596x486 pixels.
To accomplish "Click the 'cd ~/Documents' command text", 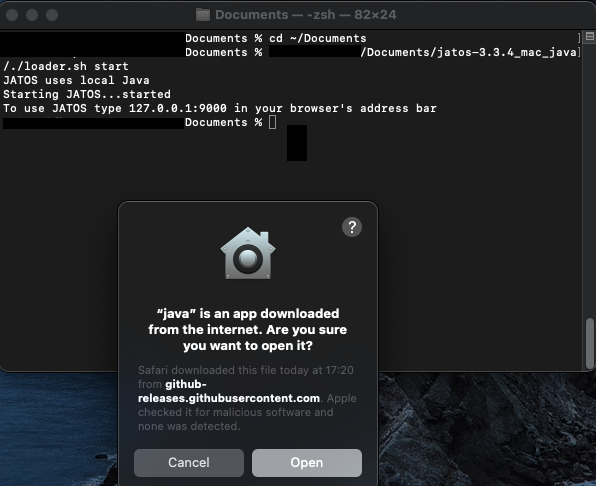I will 318,38.
